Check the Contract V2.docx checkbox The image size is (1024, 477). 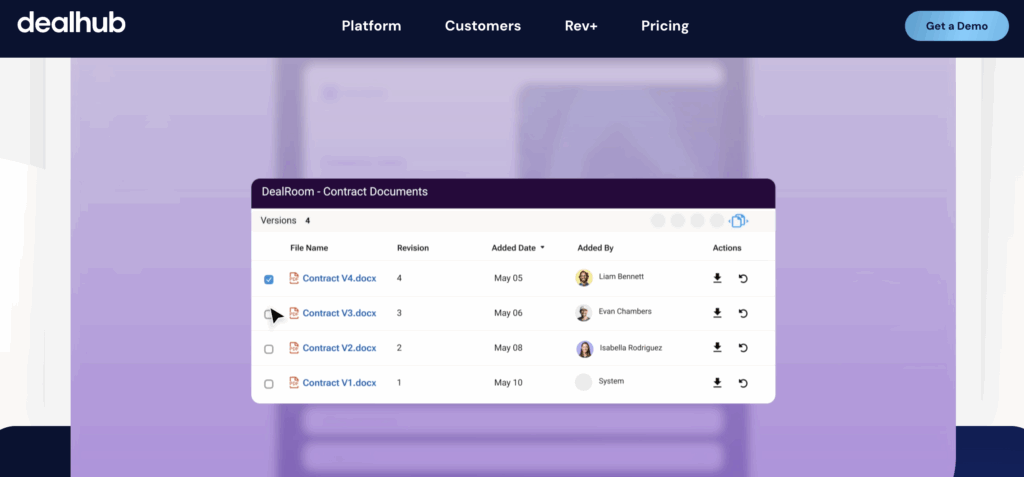tap(269, 349)
